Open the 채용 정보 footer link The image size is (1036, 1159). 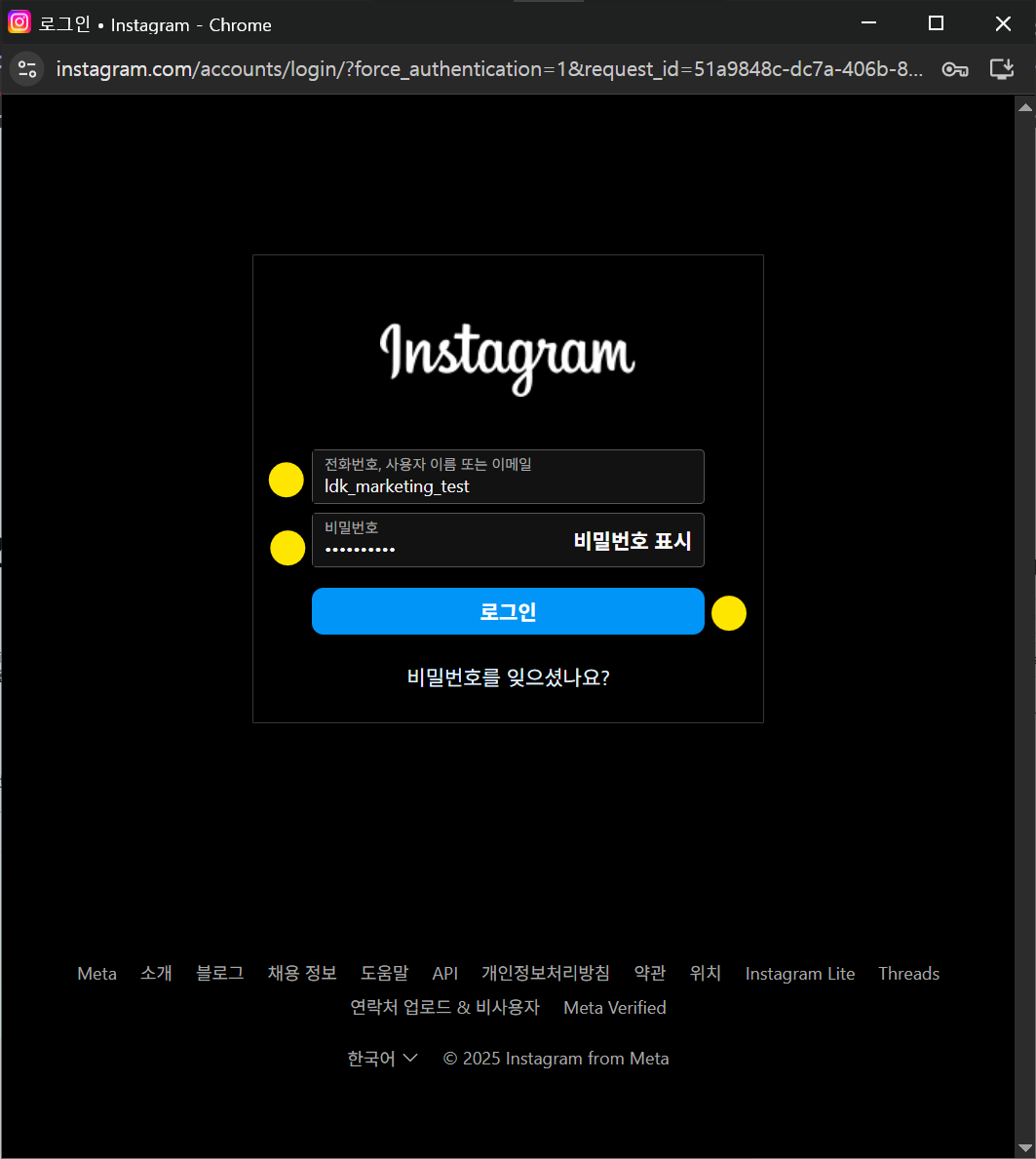[302, 974]
